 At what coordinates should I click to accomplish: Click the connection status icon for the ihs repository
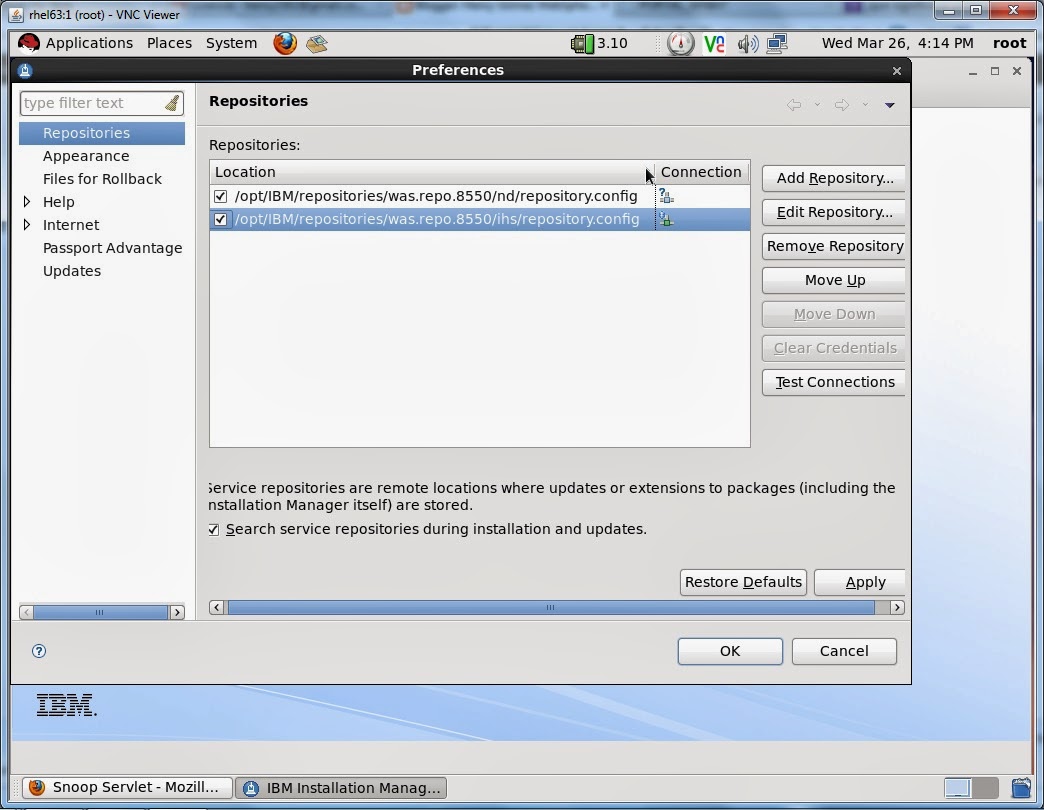point(666,219)
